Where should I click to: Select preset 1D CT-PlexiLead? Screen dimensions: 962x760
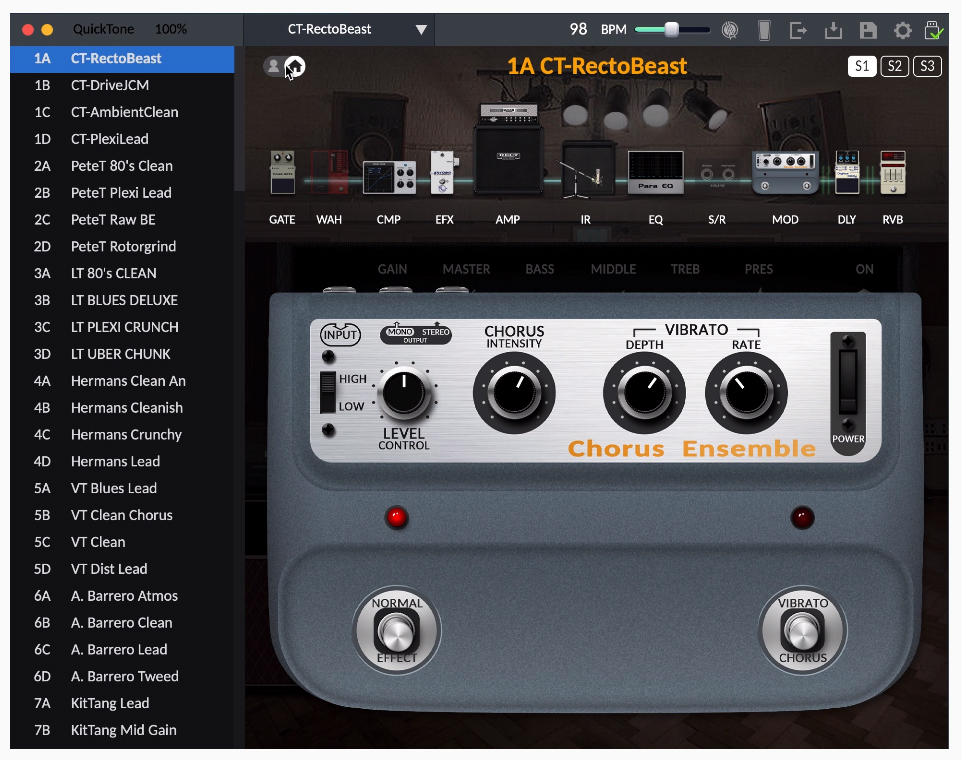[x=122, y=139]
